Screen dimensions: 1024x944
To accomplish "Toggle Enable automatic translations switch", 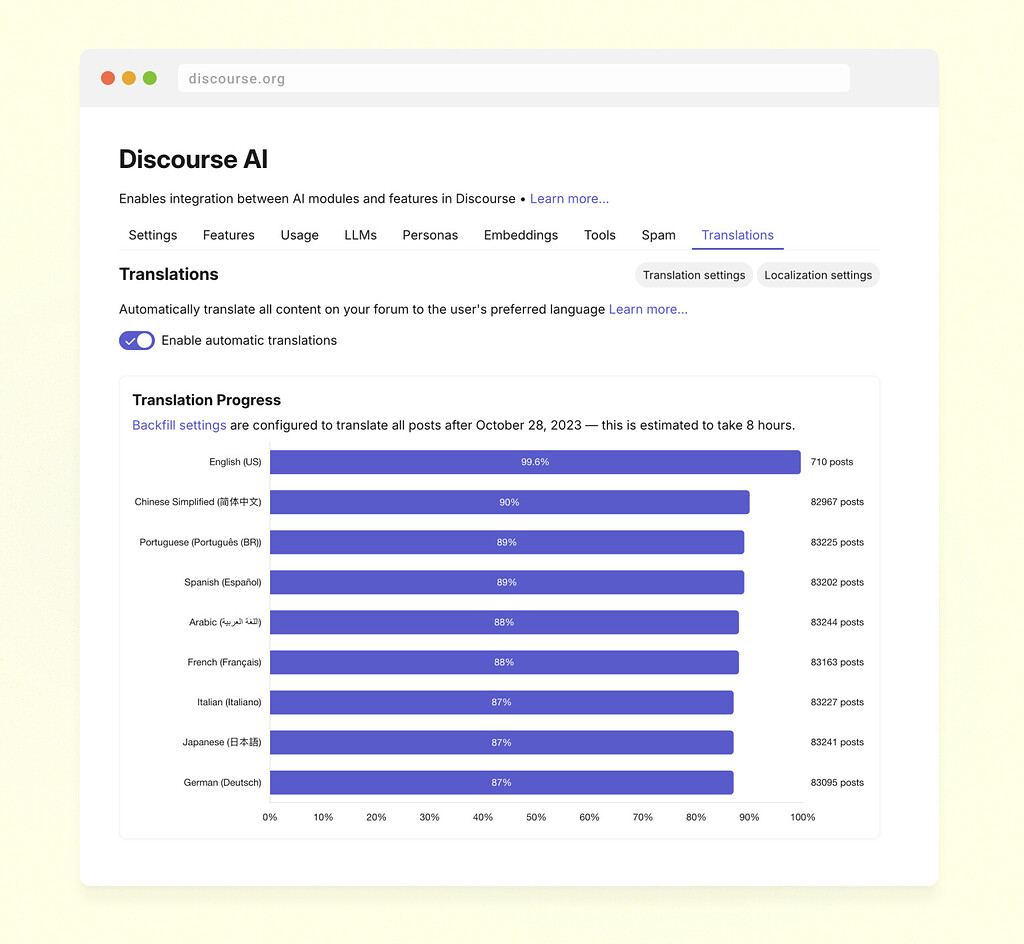I will (x=137, y=341).
